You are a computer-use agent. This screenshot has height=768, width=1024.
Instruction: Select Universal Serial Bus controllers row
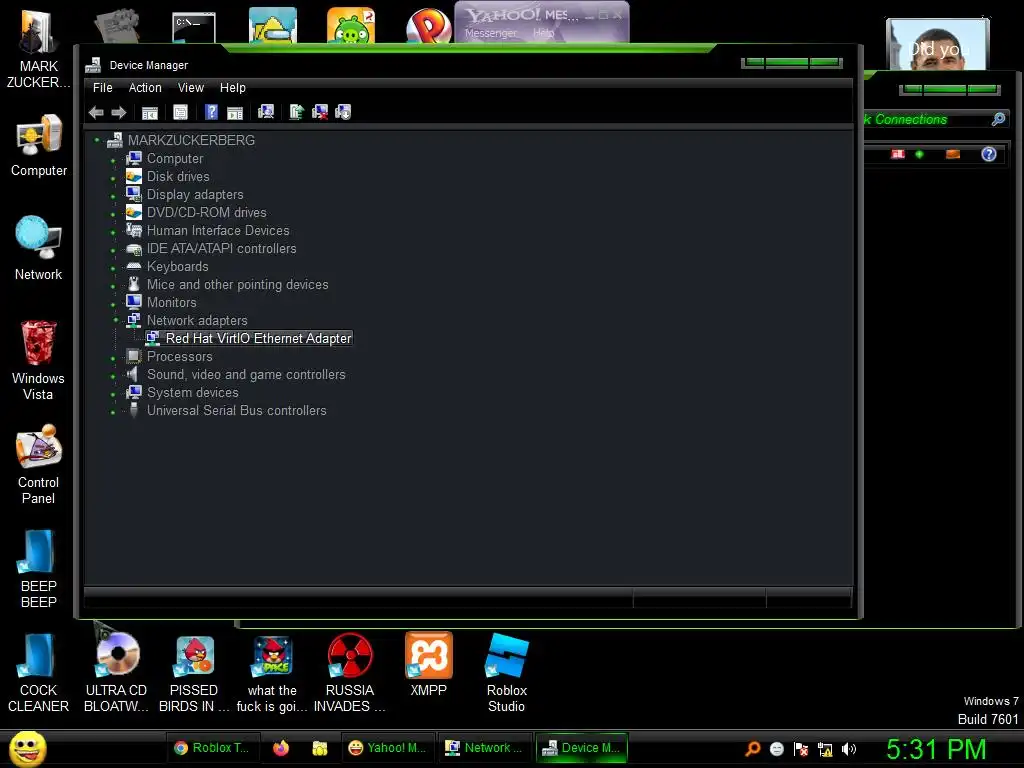pos(236,411)
